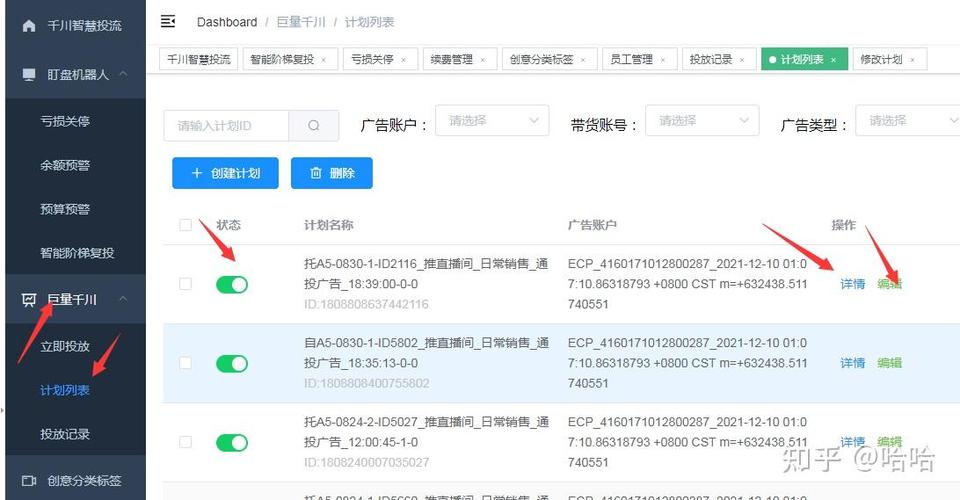Collapse the 盯盘机器人 menu chevron
Viewport: 960px width, 500px height.
pyautogui.click(x=123, y=73)
